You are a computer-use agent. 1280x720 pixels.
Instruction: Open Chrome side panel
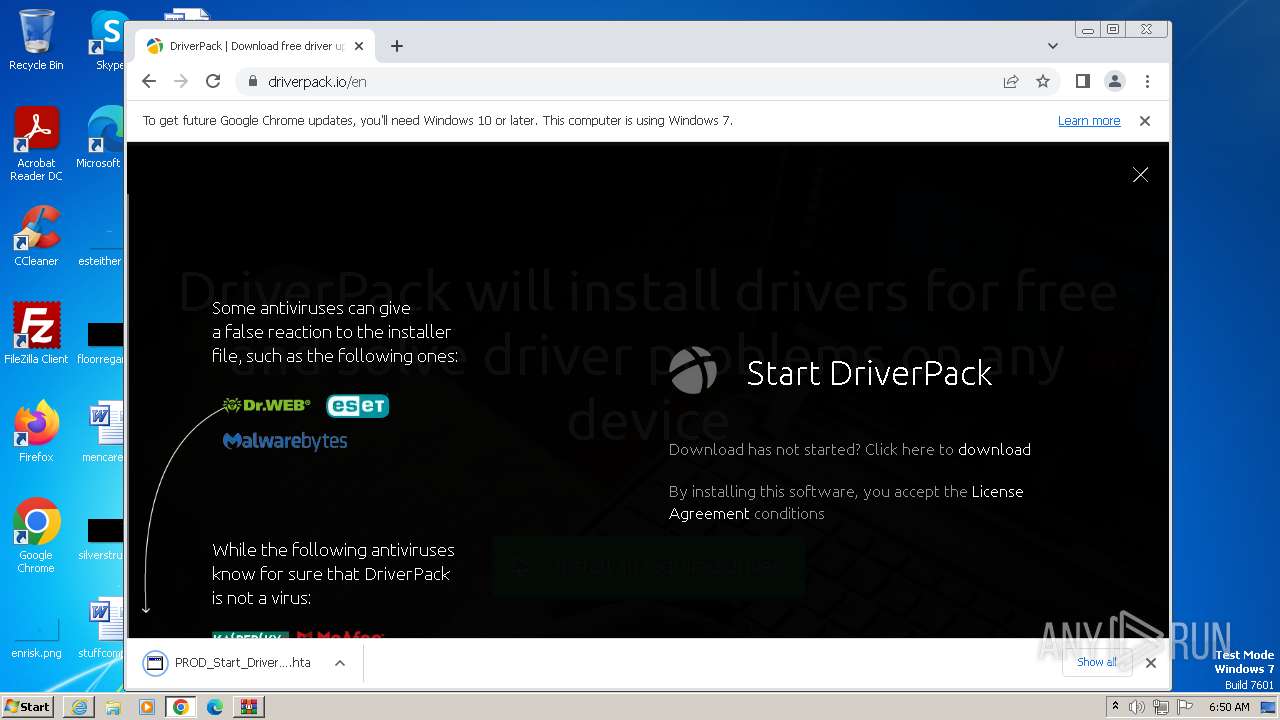click(1082, 81)
